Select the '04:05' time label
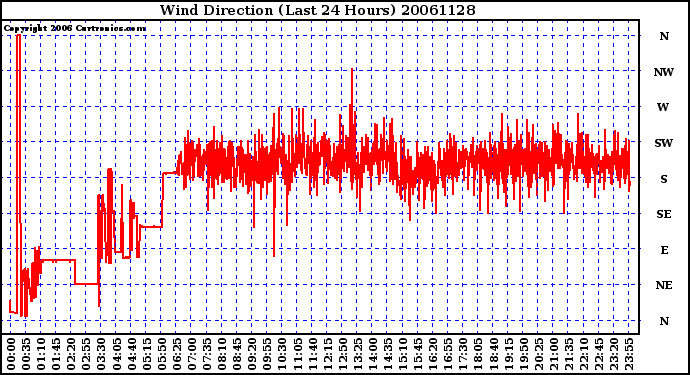The width and height of the screenshot is (690, 375). click(116, 355)
